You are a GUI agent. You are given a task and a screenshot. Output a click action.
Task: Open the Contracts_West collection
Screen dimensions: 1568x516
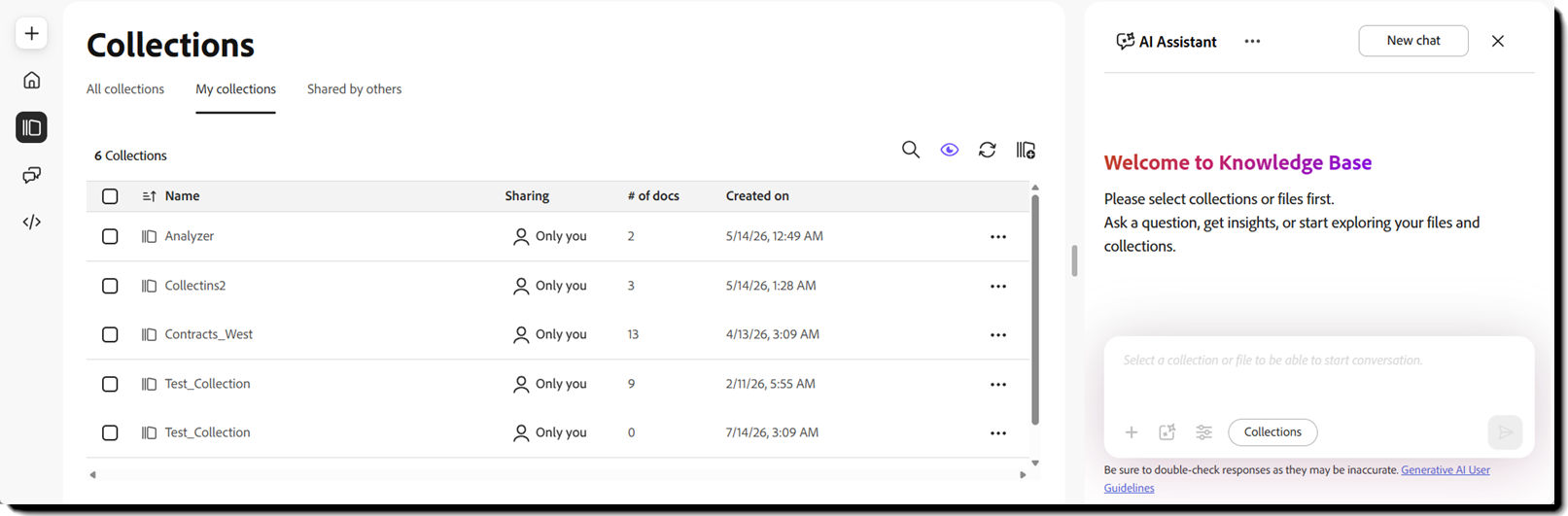click(208, 334)
